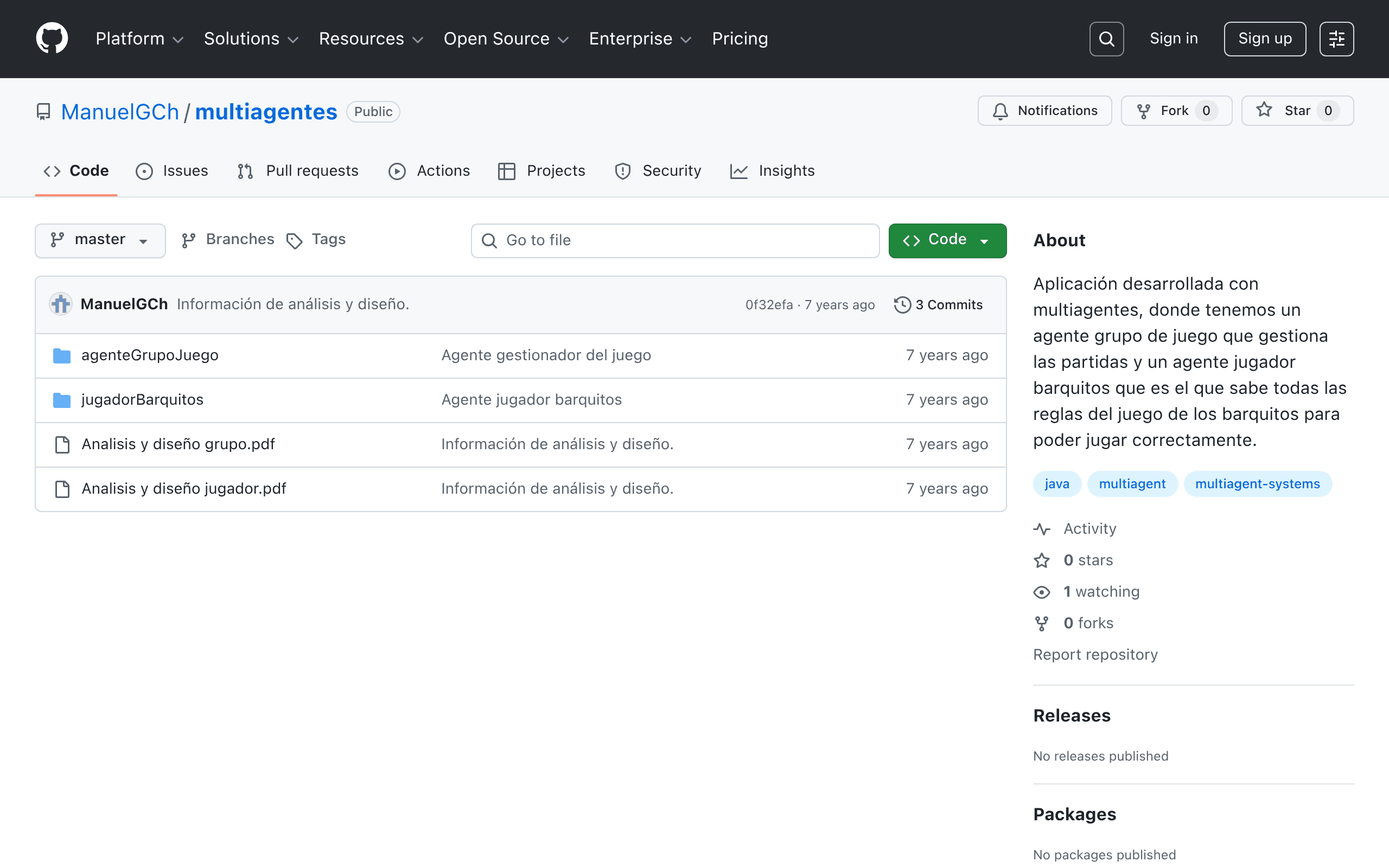Open the Projects tab
The image size is (1389, 868).
[541, 170]
